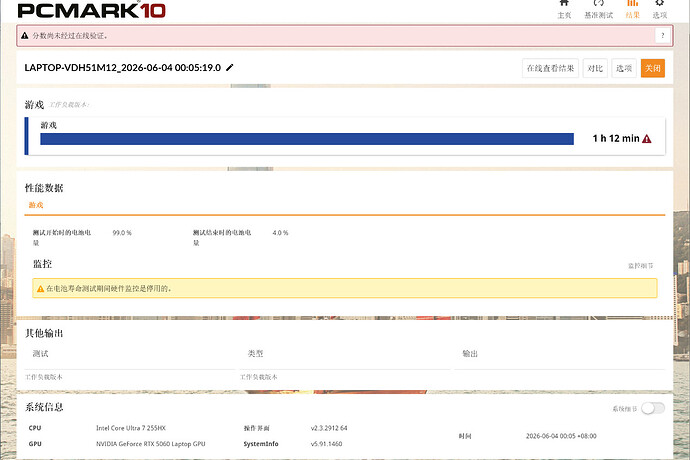The width and height of the screenshot is (690, 460).
Task: Open the Results (结果) chart icon
Action: click(x=632, y=3)
